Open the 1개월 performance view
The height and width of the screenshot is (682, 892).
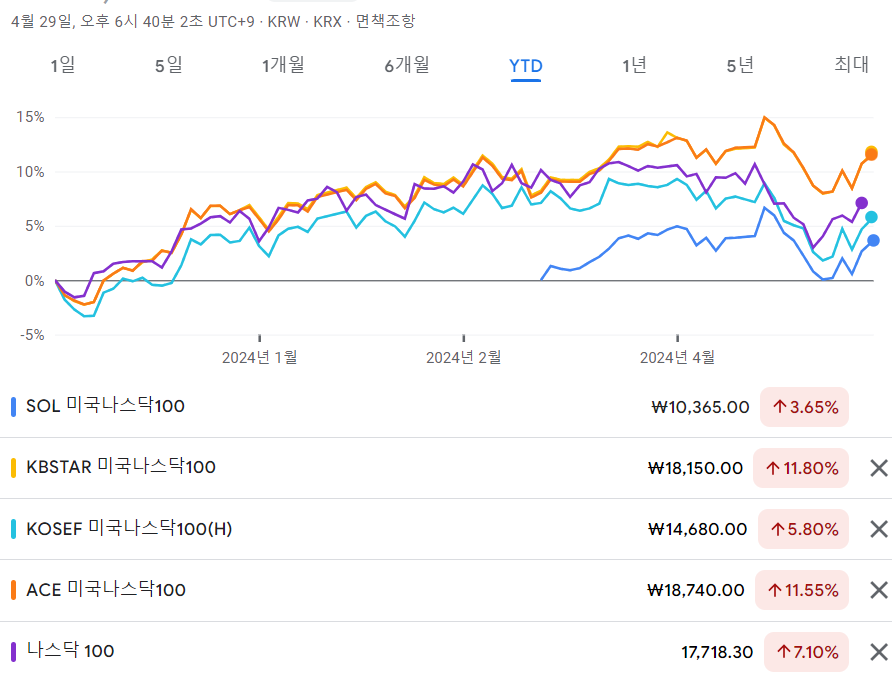coord(283,66)
